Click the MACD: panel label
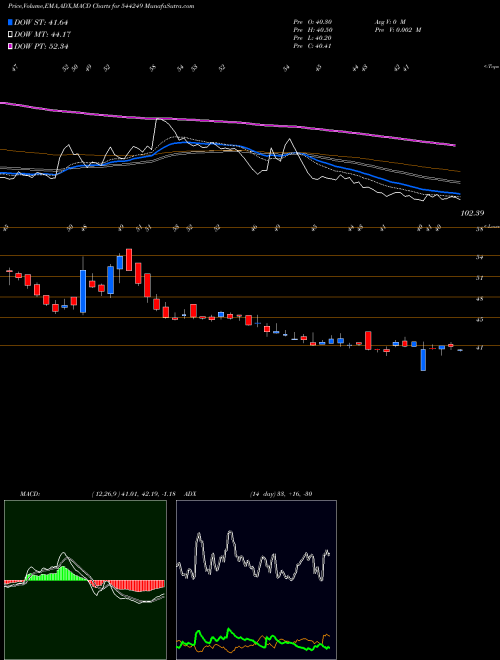Screen dimensions: 500x660 [29, 494]
